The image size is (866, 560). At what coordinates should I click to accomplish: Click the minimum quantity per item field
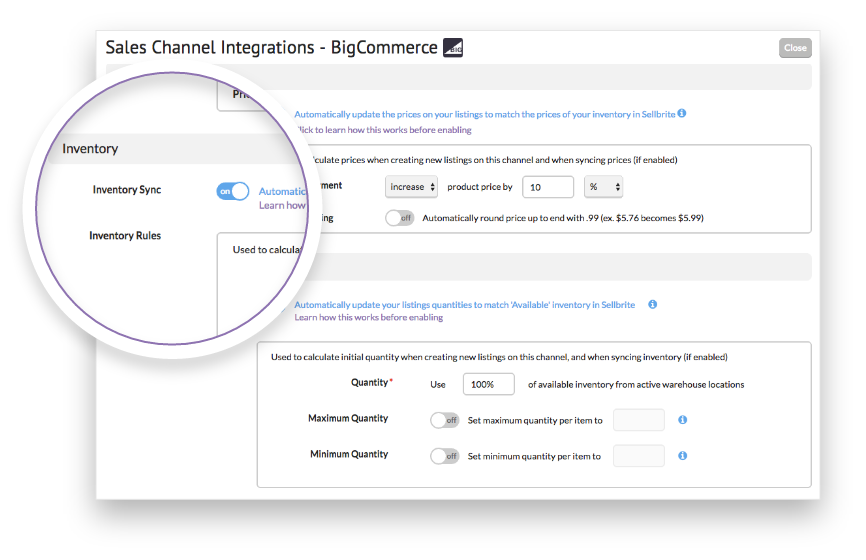(639, 456)
